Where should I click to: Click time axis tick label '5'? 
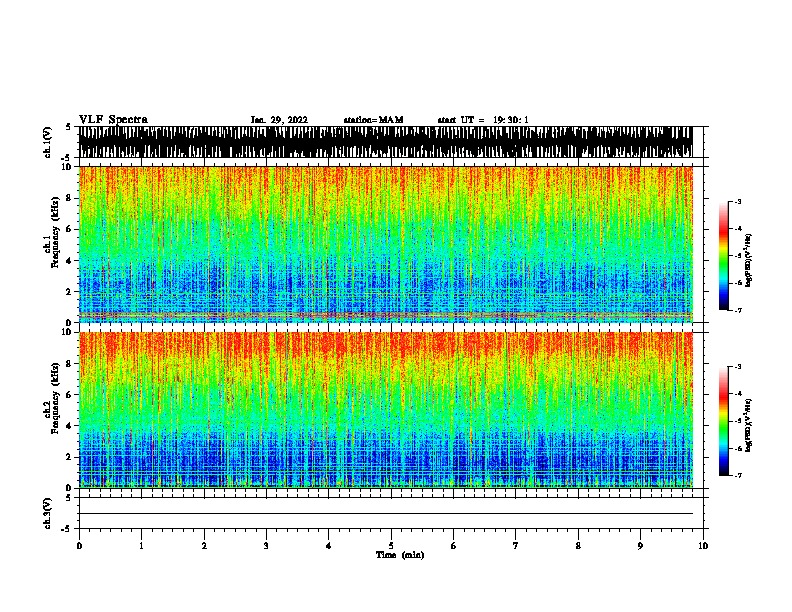(391, 546)
